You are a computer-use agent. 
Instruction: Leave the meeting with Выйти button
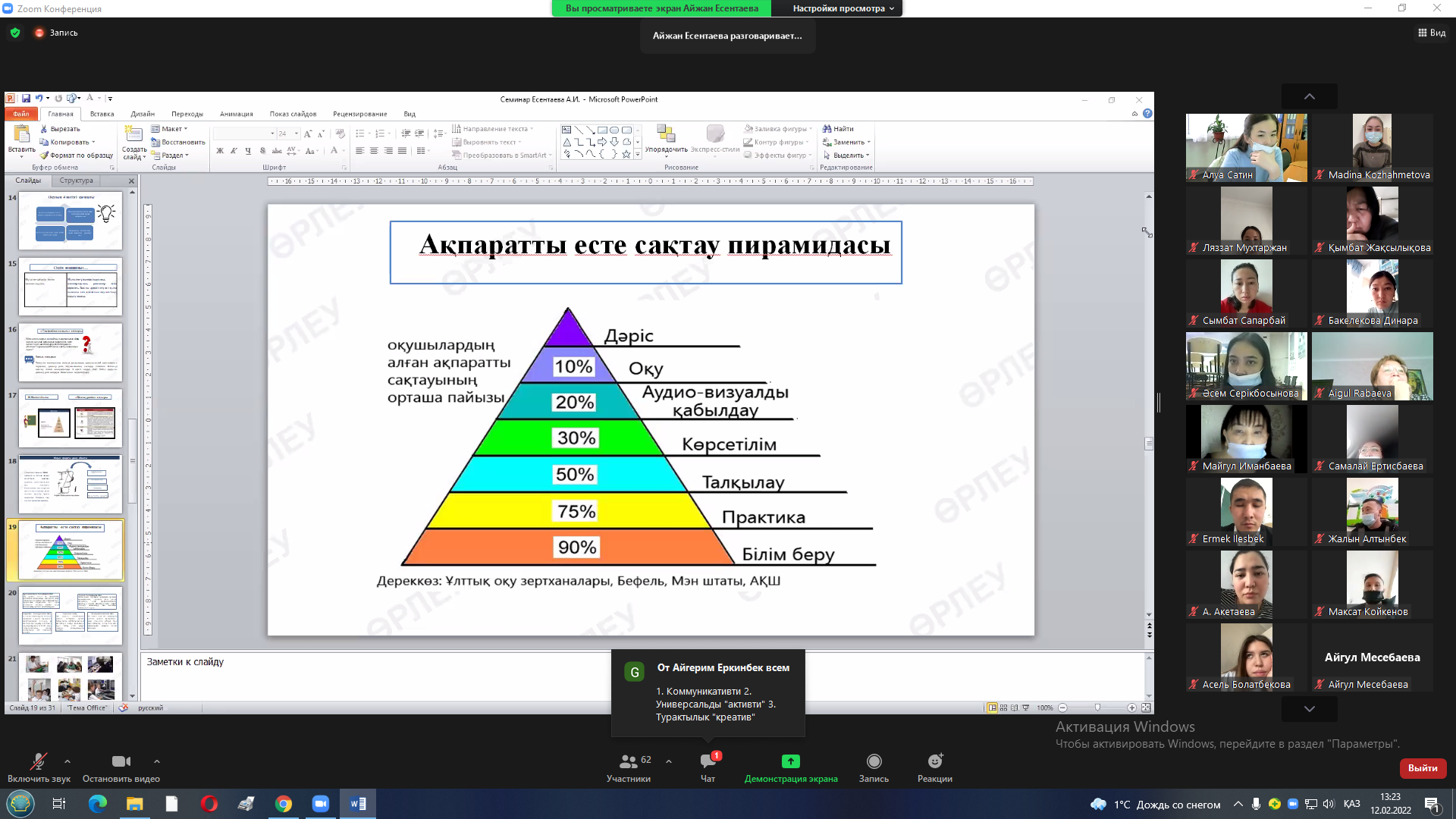[x=1423, y=768]
